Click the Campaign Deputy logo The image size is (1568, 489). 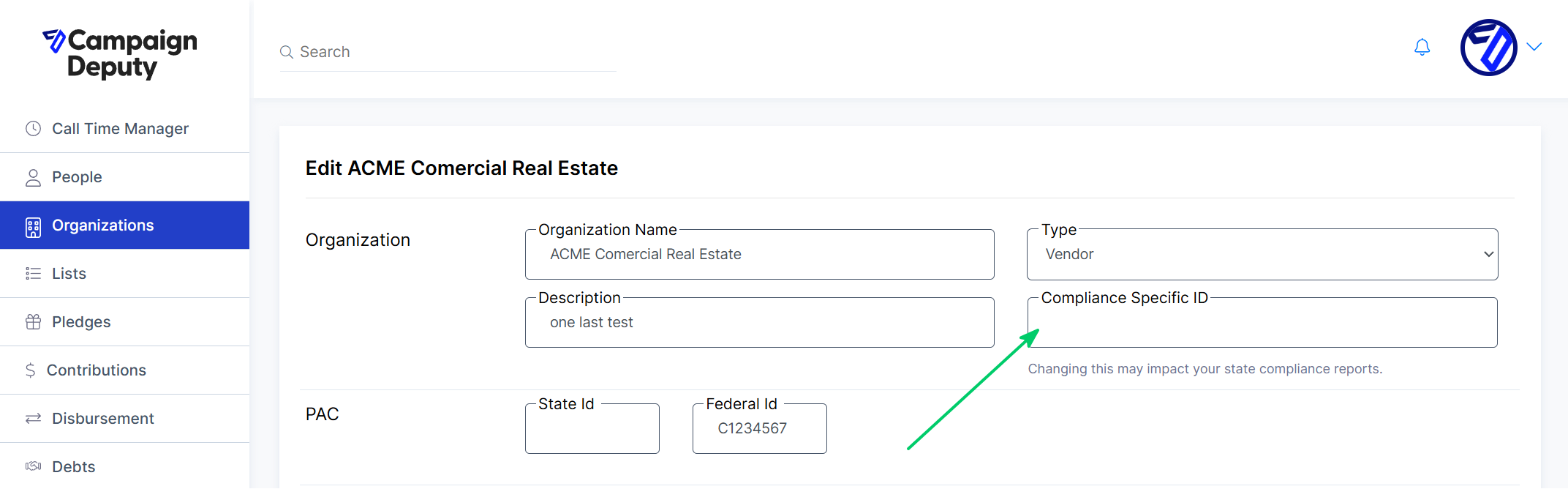click(x=120, y=53)
